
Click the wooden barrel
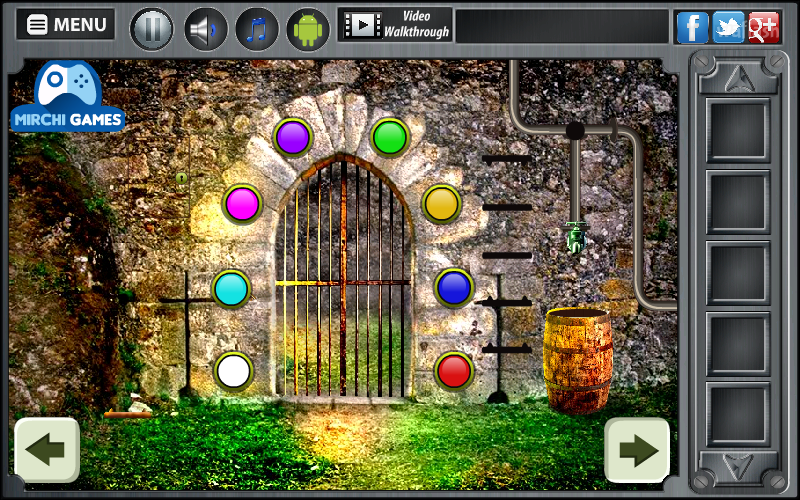578,360
